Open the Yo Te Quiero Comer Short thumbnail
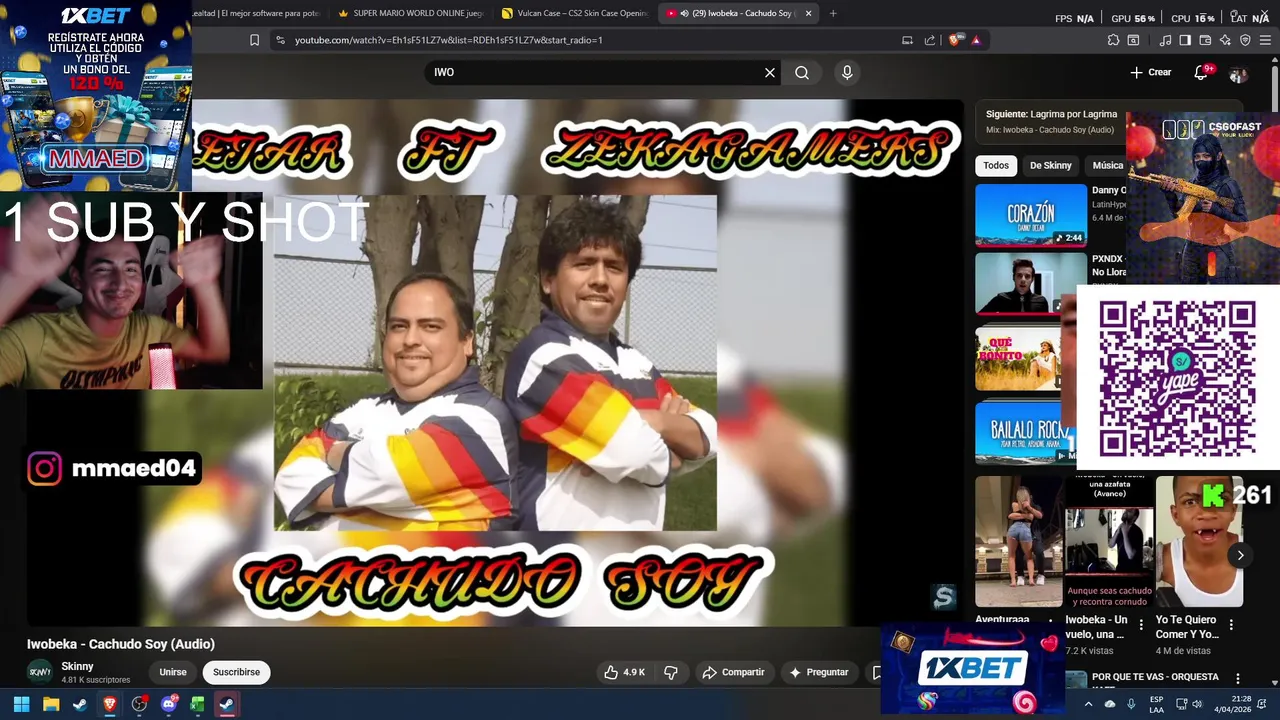 point(1199,541)
